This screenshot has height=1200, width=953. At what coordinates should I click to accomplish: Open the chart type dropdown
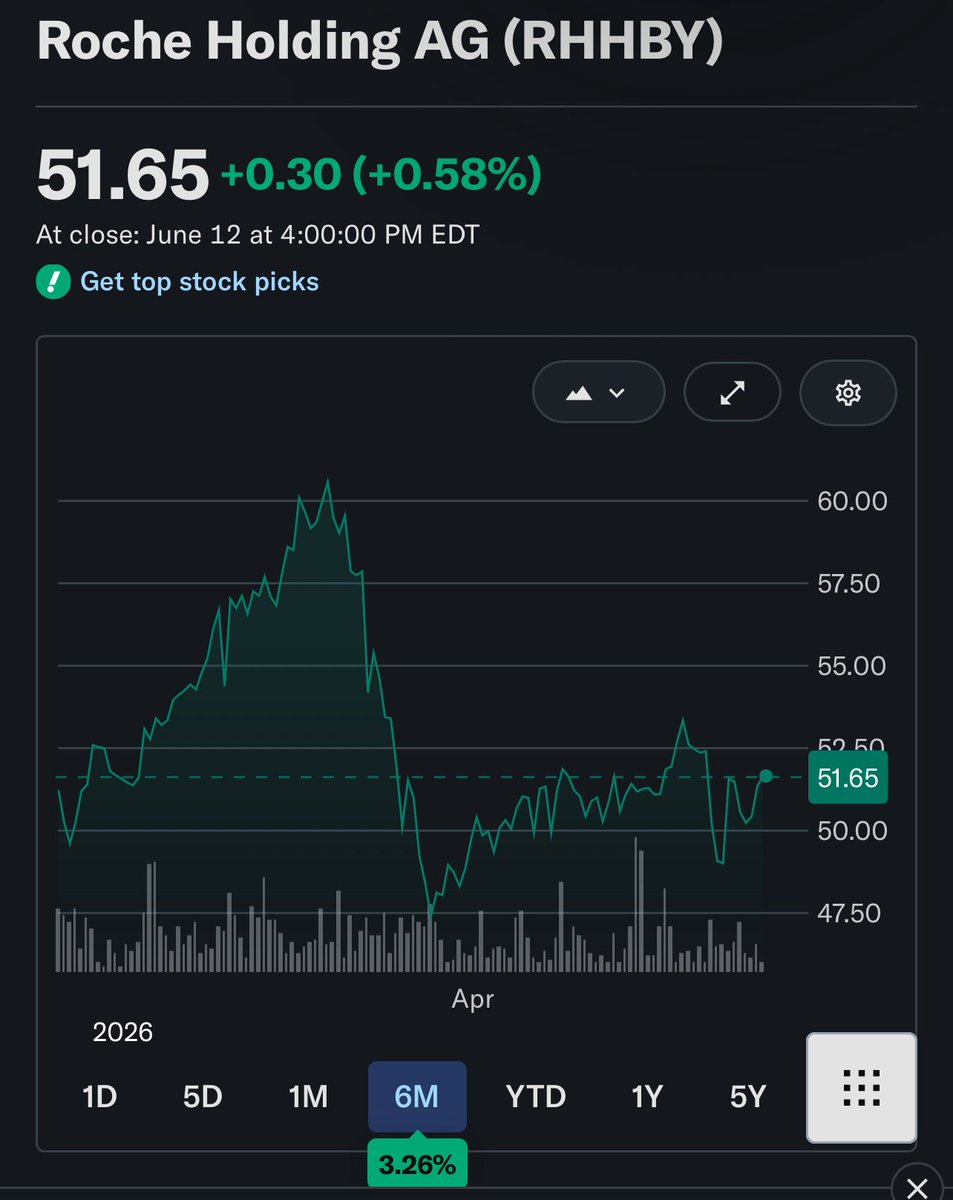pyautogui.click(x=598, y=392)
